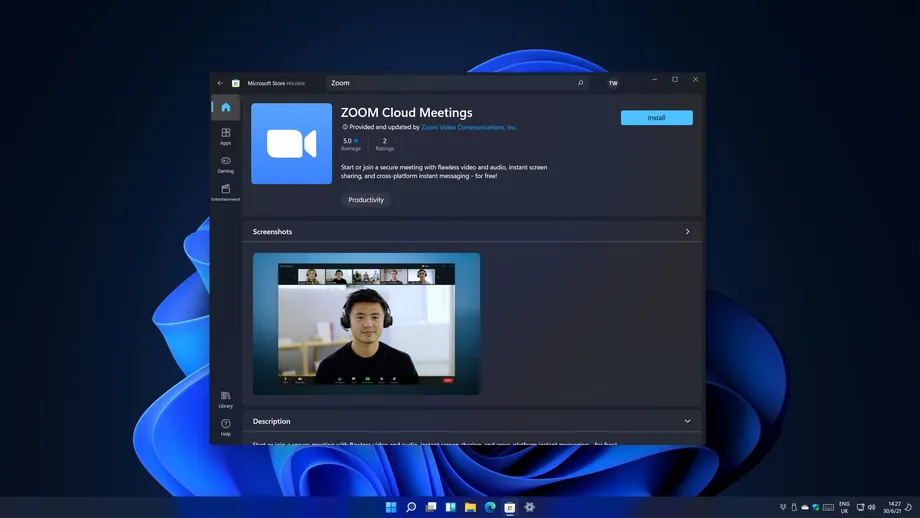Click the ZOOM app logo tile
Screen dimensions: 920x518
[x=291, y=144]
